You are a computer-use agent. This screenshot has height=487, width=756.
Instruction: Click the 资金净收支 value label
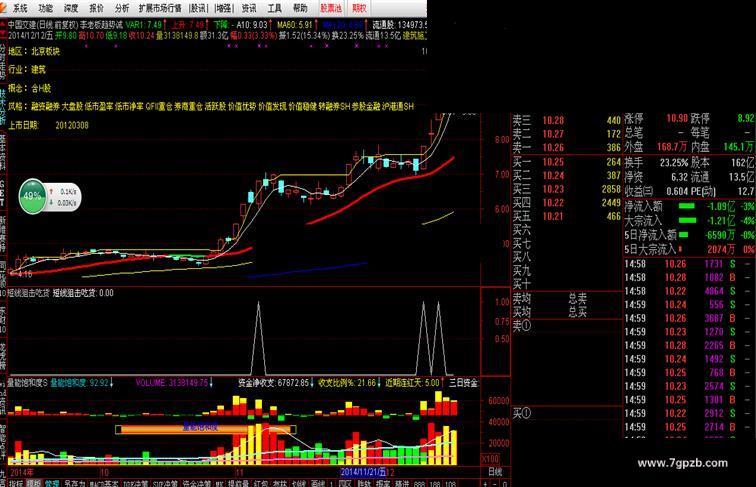click(273, 383)
